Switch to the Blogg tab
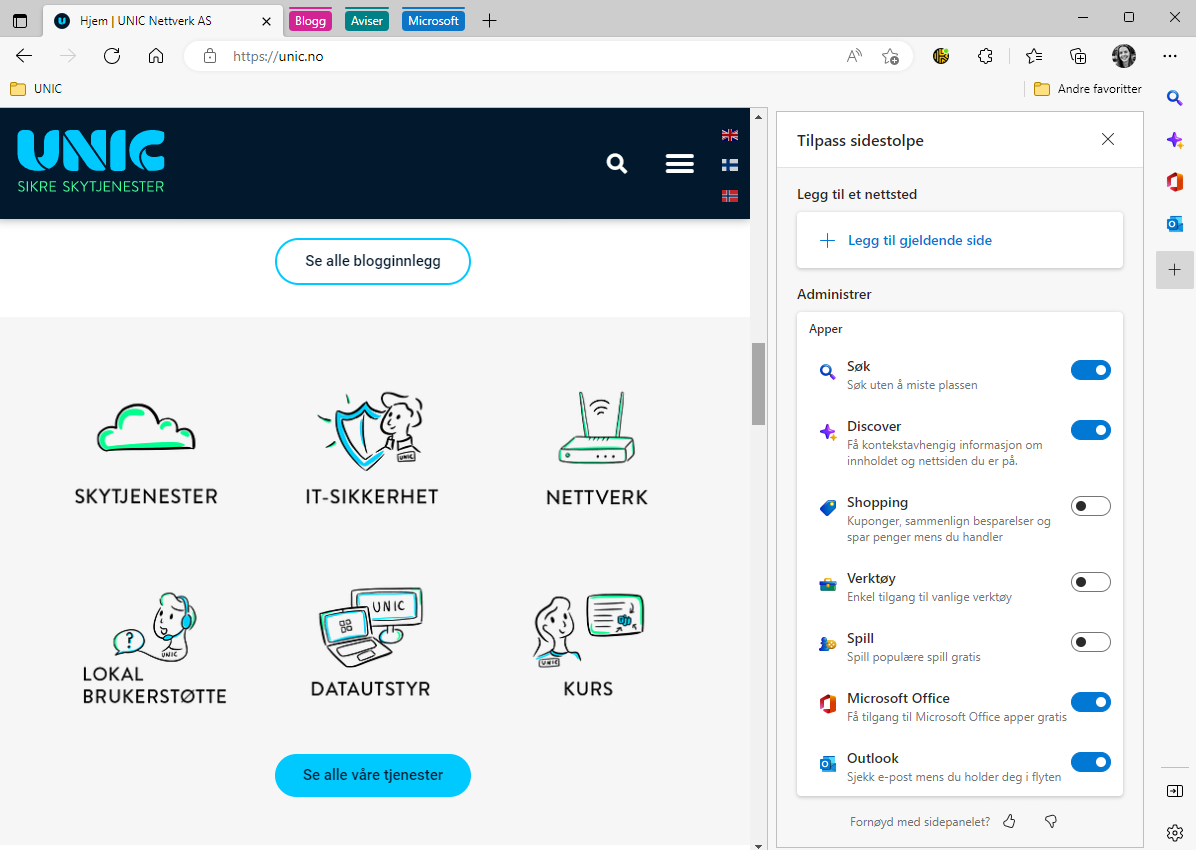Viewport: 1196px width, 850px height. click(310, 20)
